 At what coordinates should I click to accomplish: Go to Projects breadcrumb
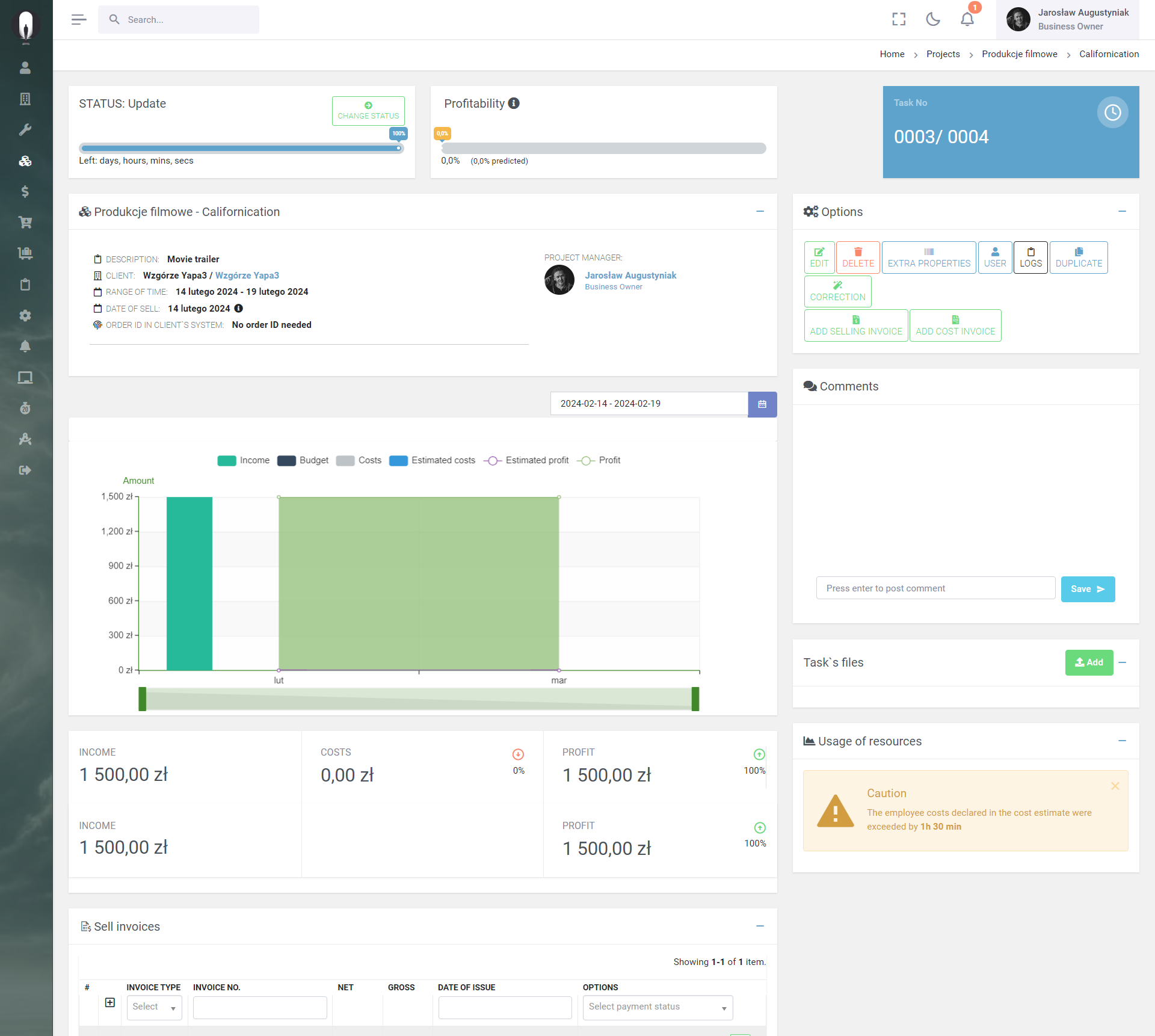pyautogui.click(x=943, y=54)
